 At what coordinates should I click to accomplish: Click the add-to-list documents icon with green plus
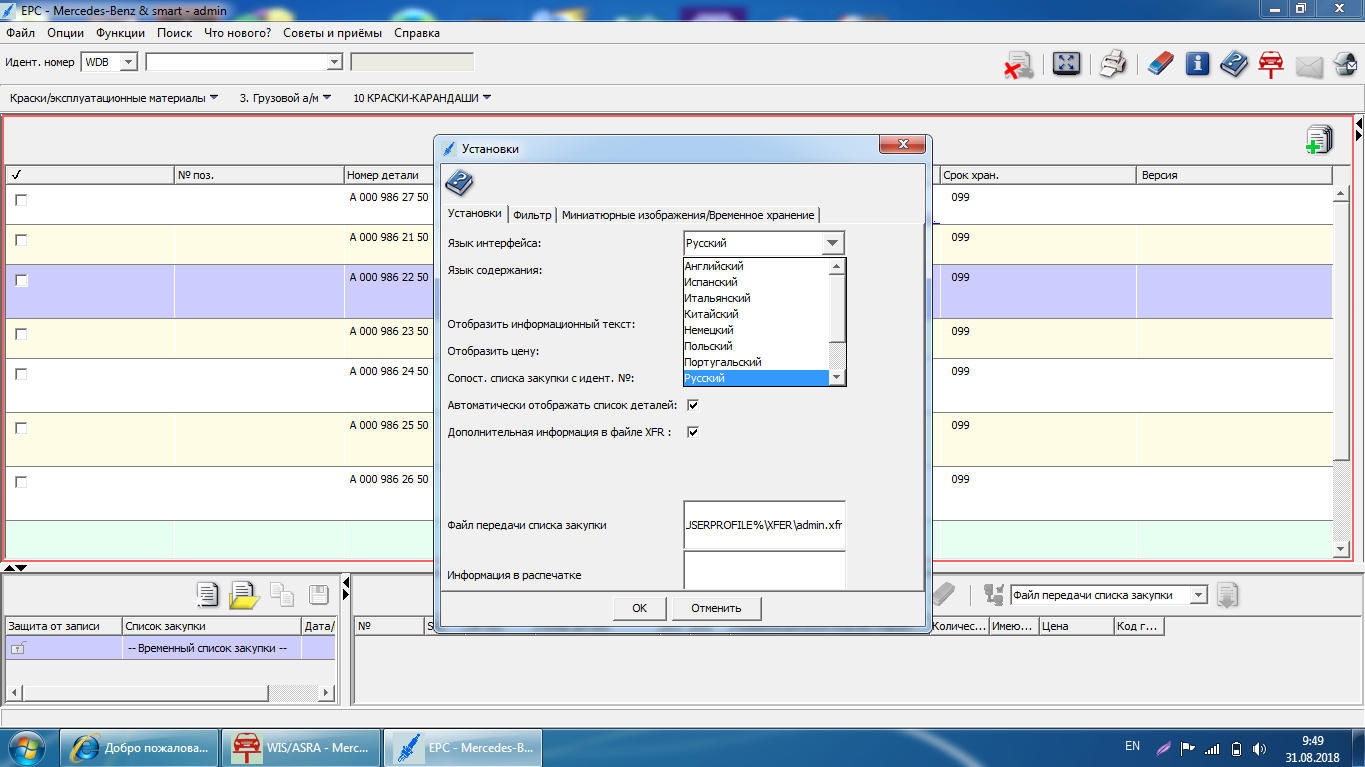click(x=1319, y=140)
